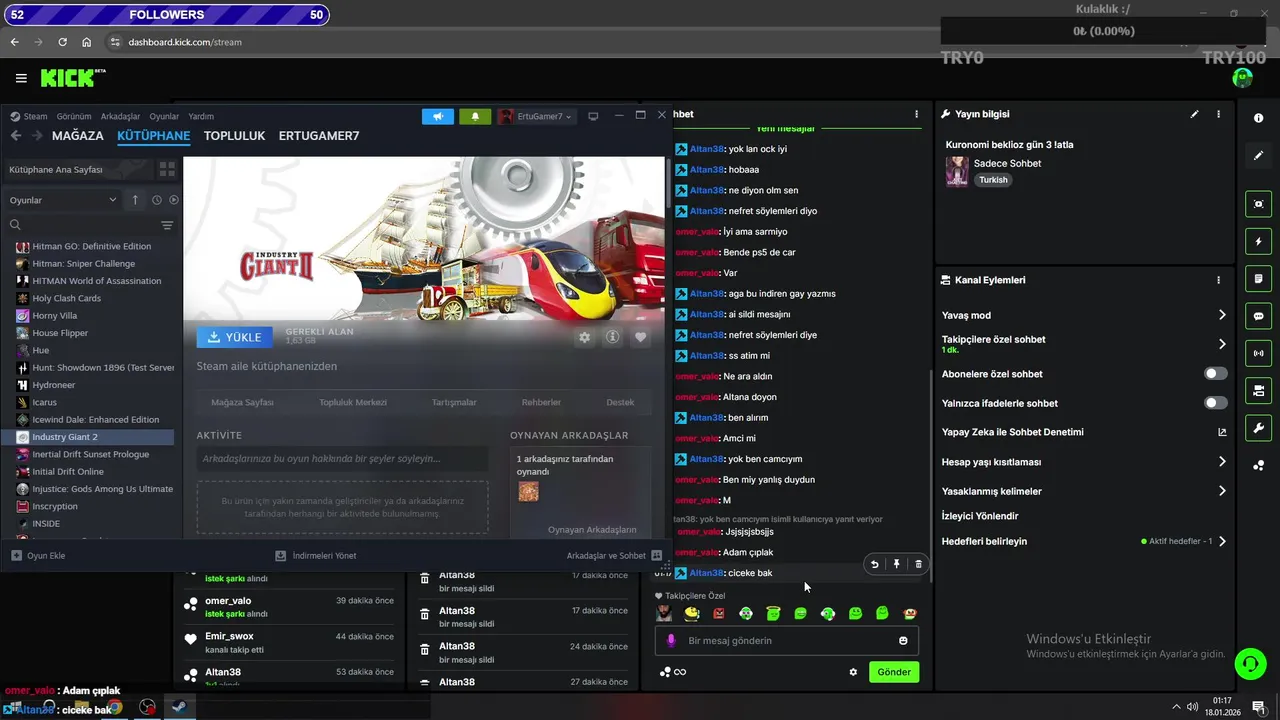This screenshot has width=1280, height=720.
Task: Open volume control in system tray
Action: tap(1192, 707)
